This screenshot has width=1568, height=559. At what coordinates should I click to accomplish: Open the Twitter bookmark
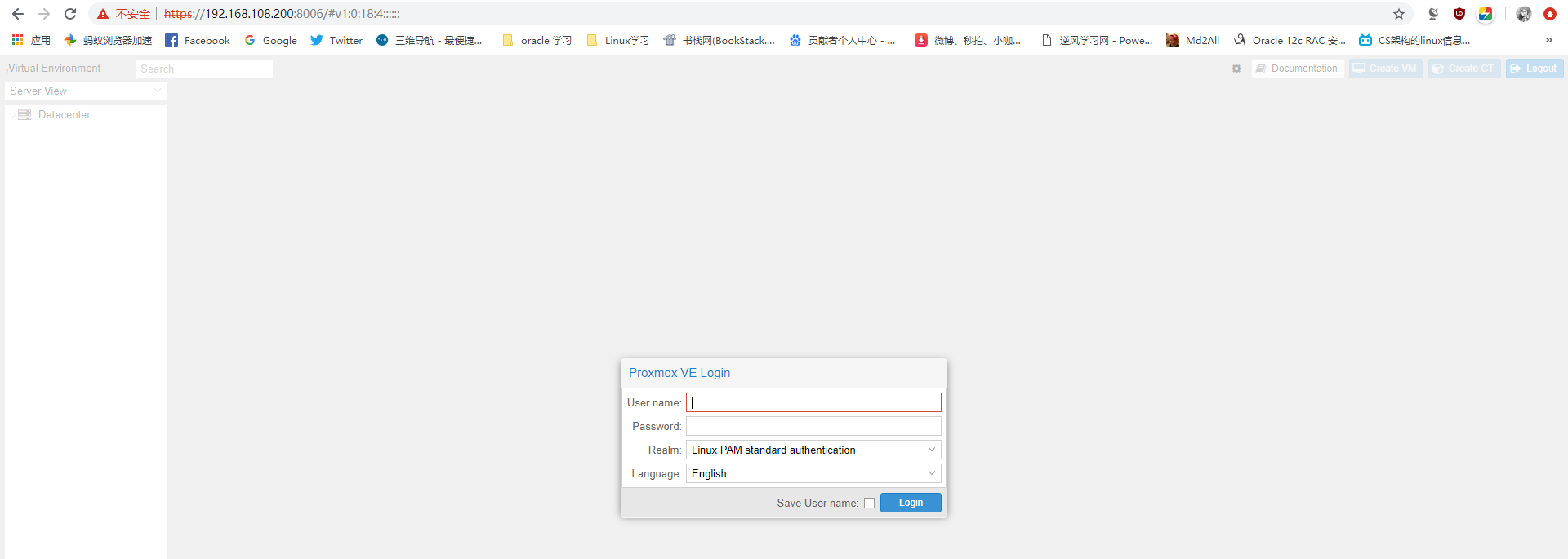coord(336,40)
